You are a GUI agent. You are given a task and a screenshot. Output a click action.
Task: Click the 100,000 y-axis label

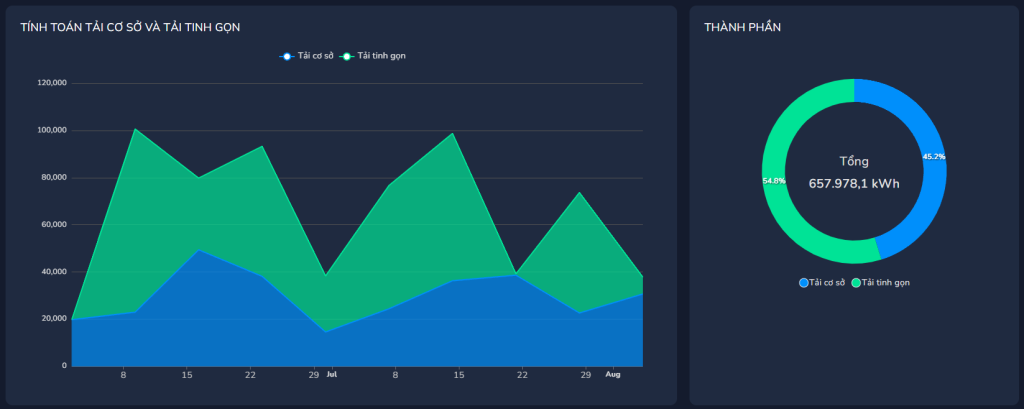52,130
